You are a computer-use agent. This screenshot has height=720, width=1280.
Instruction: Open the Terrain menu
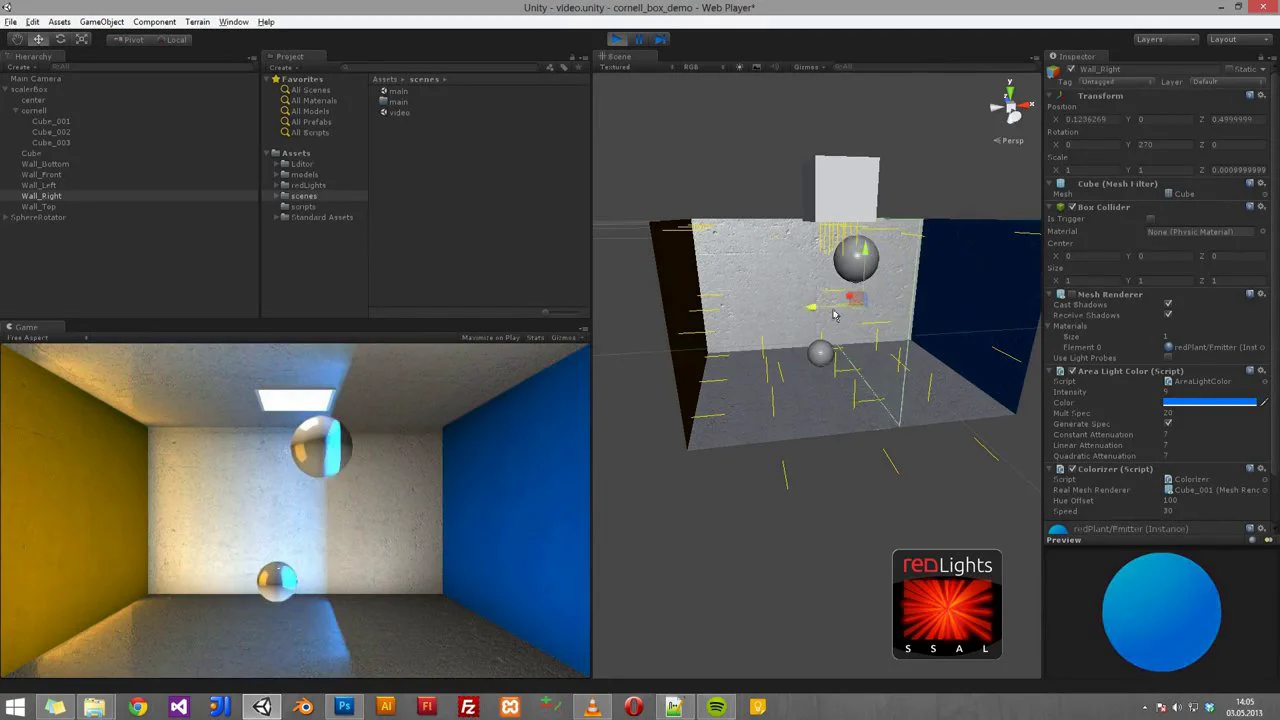[x=197, y=22]
